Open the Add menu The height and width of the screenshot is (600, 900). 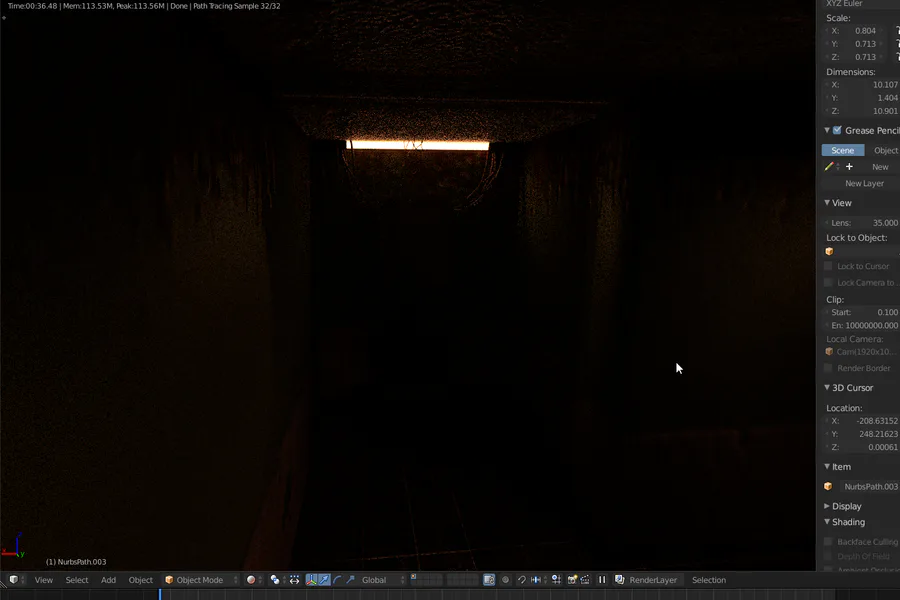[108, 580]
